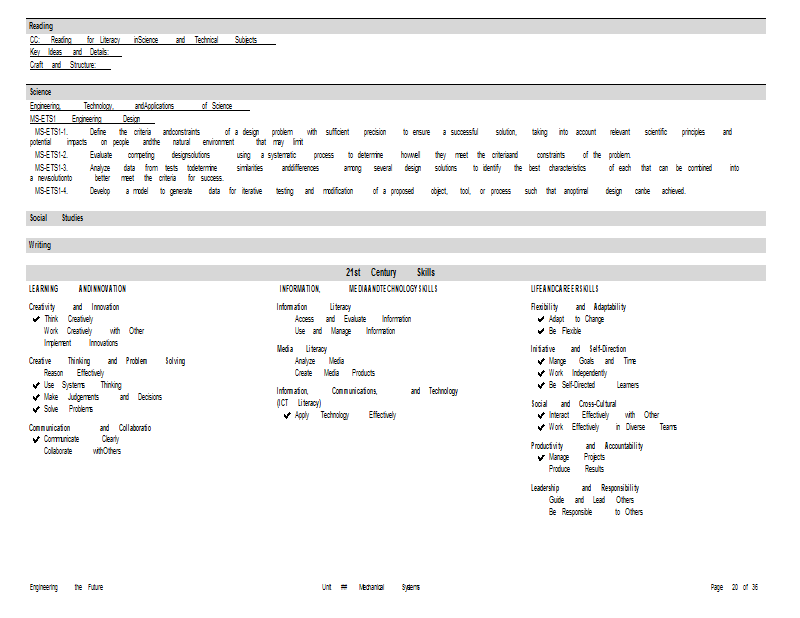Click the MS-ETS1-1 standard code
The width and height of the screenshot is (800, 618).
click(x=51, y=132)
